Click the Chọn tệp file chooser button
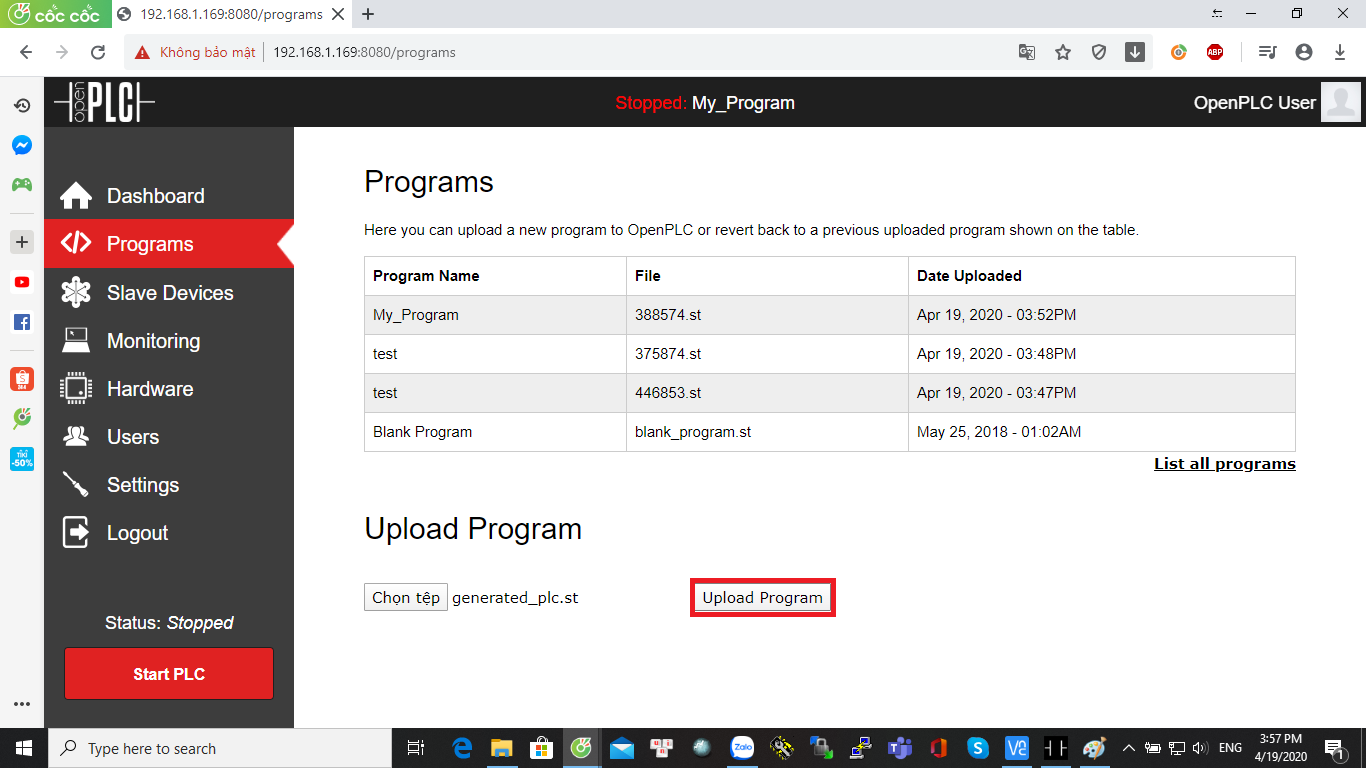 (406, 597)
